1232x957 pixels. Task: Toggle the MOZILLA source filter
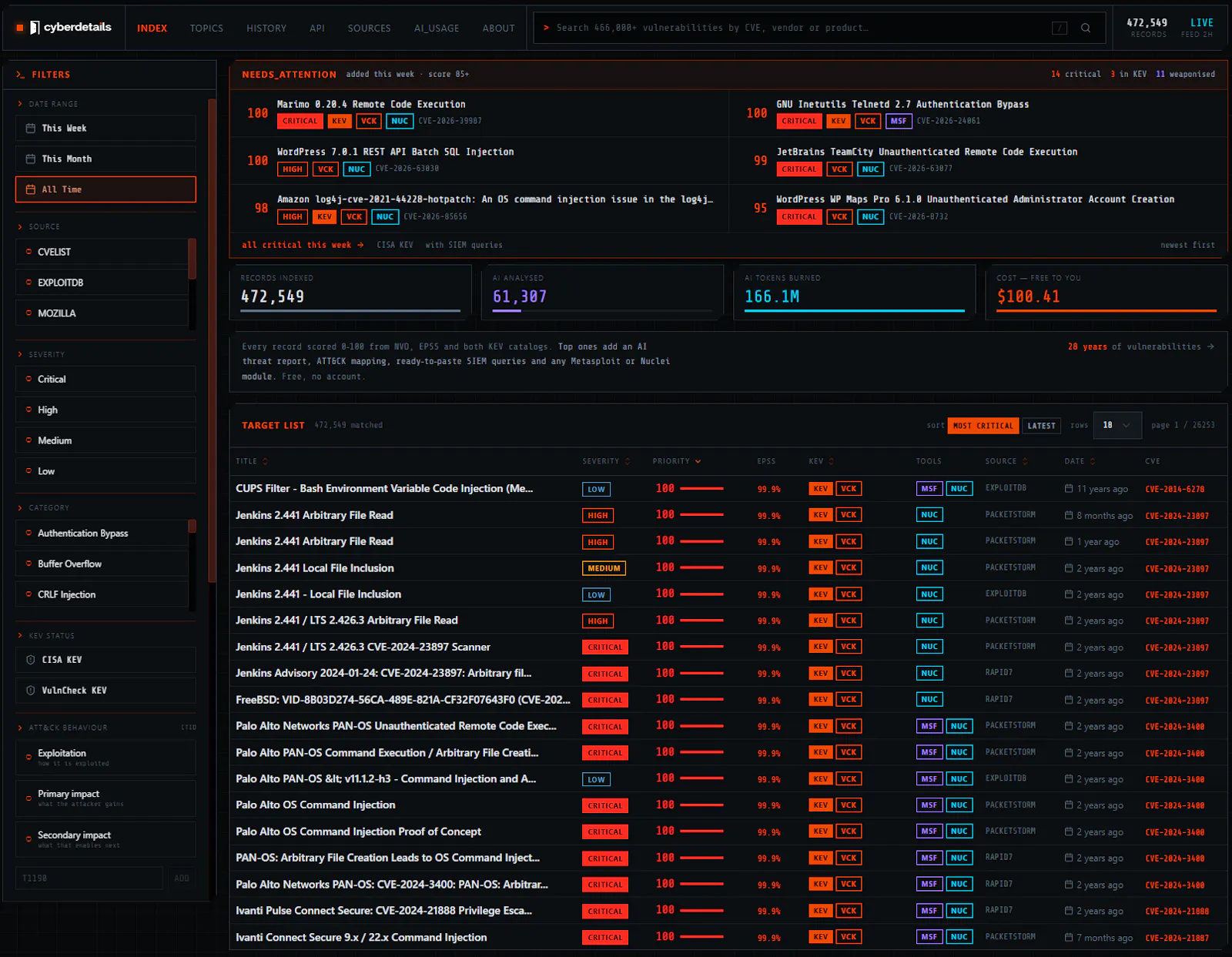(x=102, y=313)
